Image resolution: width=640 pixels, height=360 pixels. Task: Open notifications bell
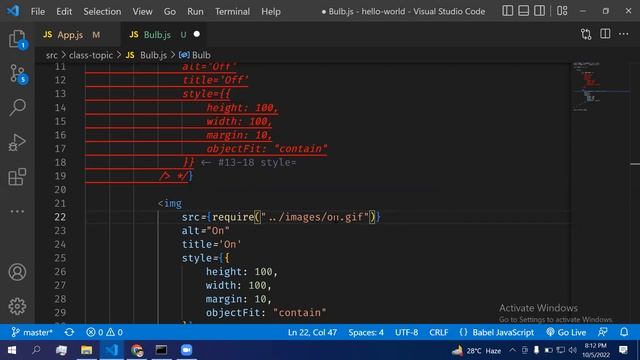624,332
